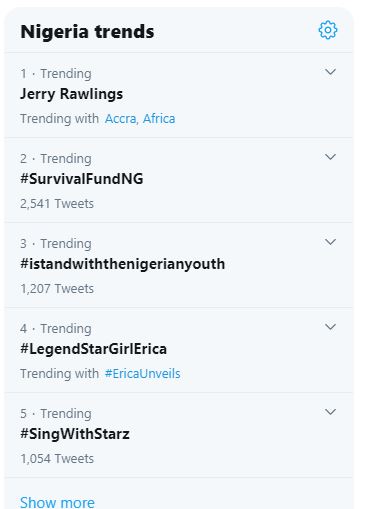View the #SingWithStarz hashtag trend
Viewport: 381px width, 509px height.
click(75, 434)
